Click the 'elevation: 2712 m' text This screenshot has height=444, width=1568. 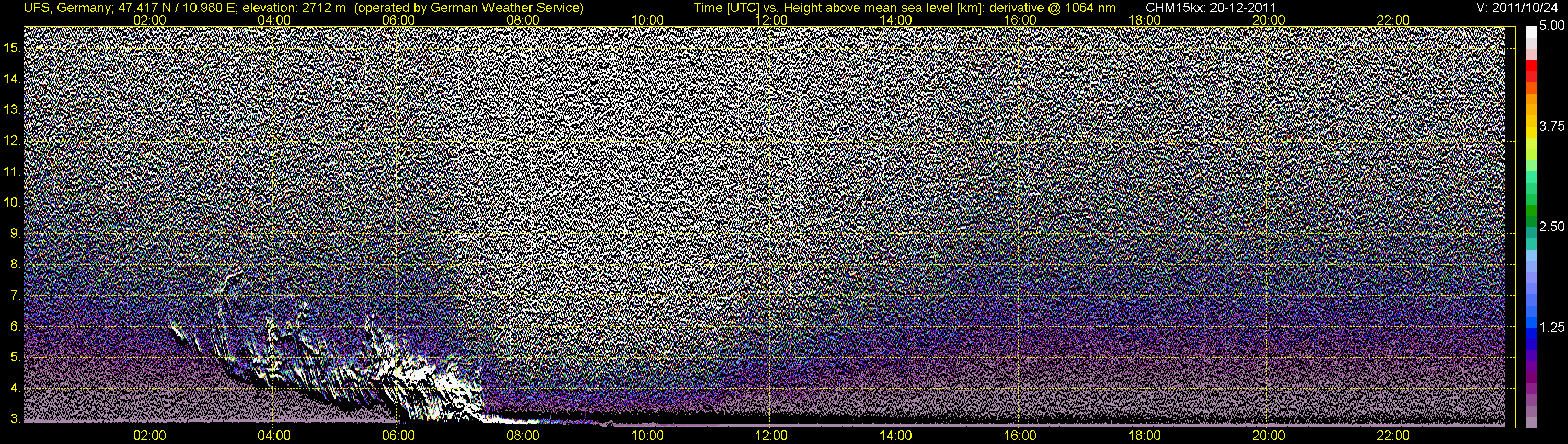[x=295, y=7]
